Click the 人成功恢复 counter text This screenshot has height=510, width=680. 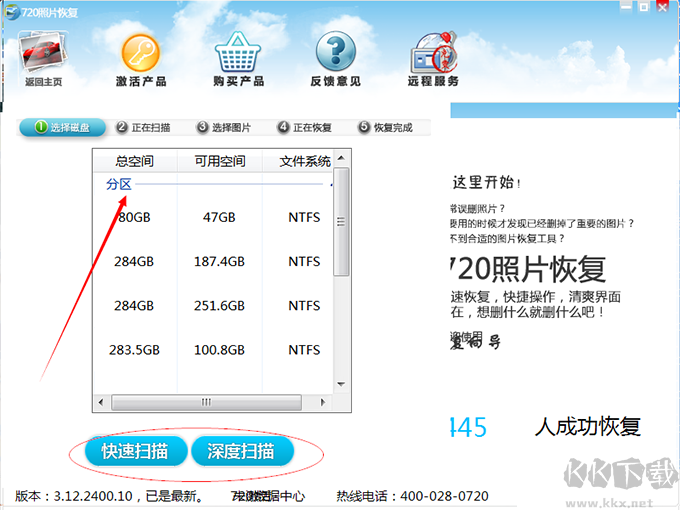coord(588,427)
